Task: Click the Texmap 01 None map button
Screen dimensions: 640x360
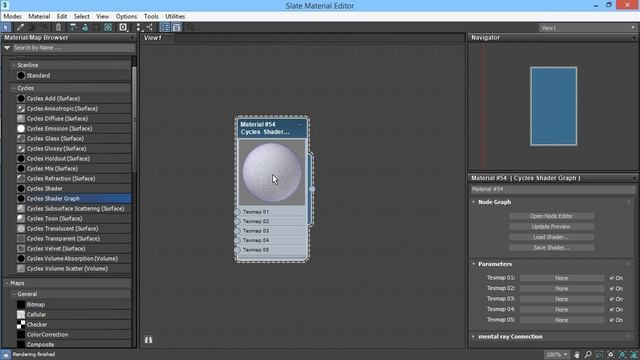Action: tap(562, 278)
